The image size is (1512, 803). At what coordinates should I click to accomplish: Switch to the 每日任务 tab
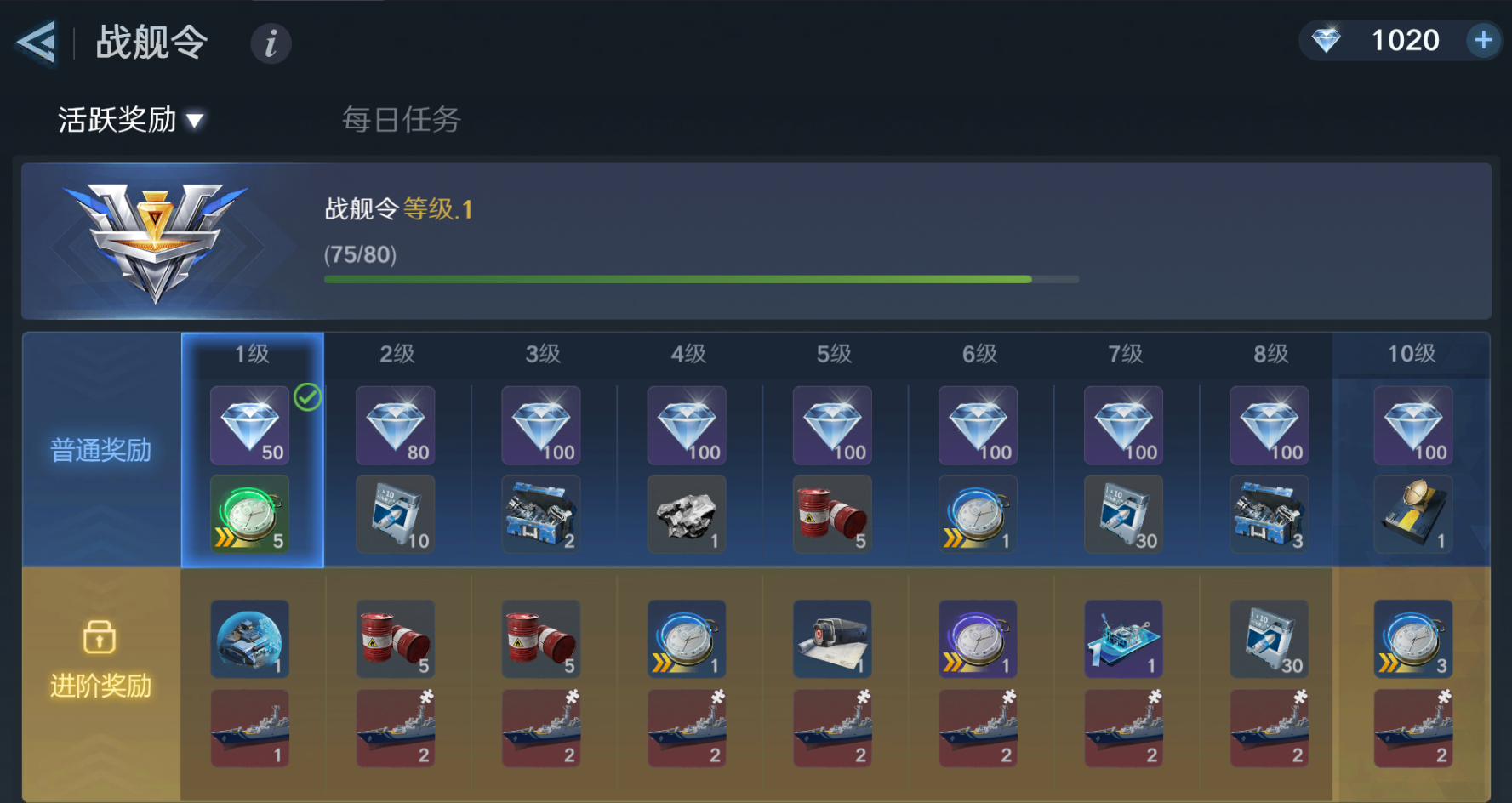point(401,120)
